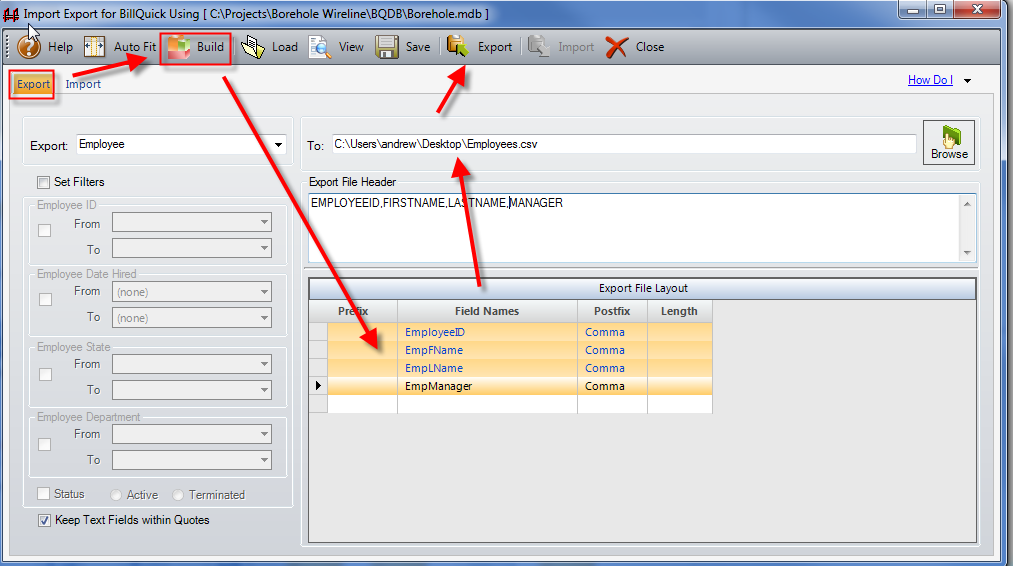
Task: Click the red X Close icon
Action: coord(616,47)
